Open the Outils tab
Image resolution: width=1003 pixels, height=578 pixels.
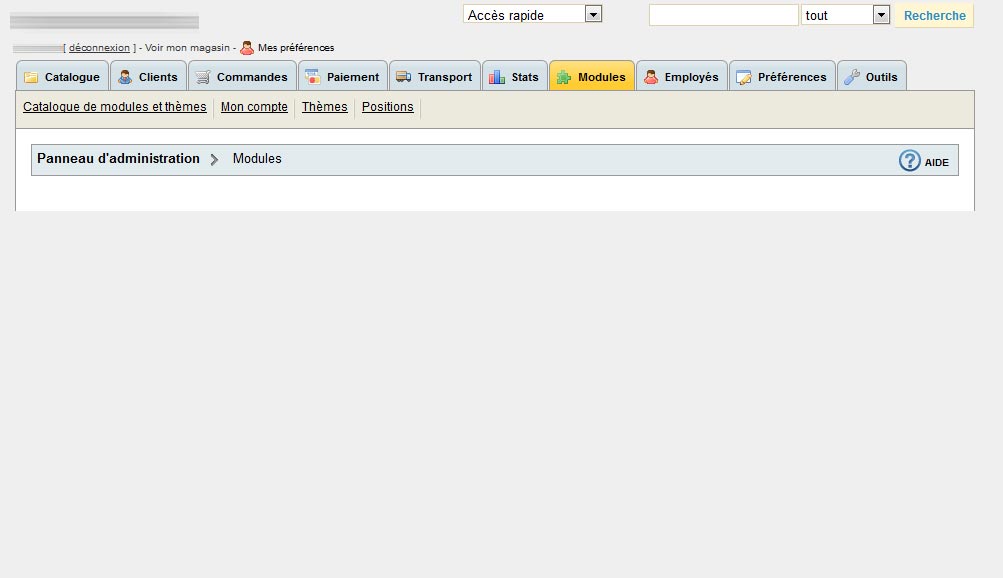(872, 76)
